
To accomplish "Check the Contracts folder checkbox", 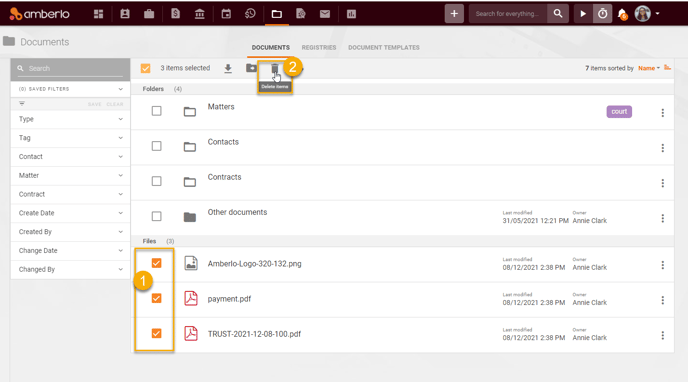I will point(156,181).
